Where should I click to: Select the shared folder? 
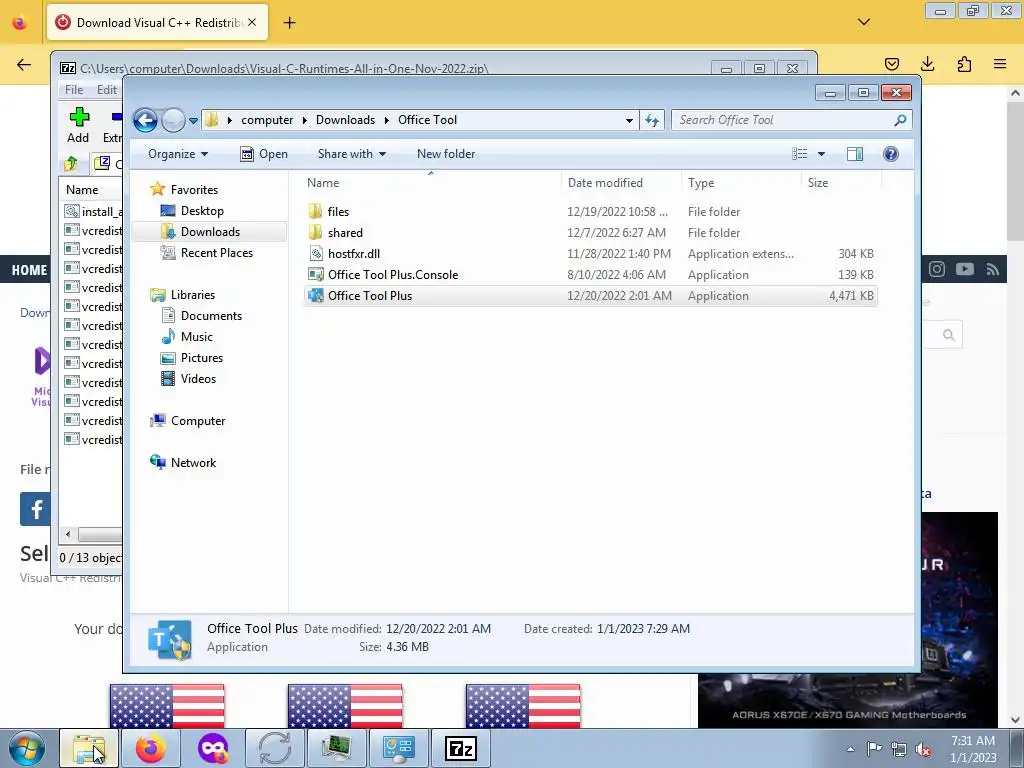(591, 232)
